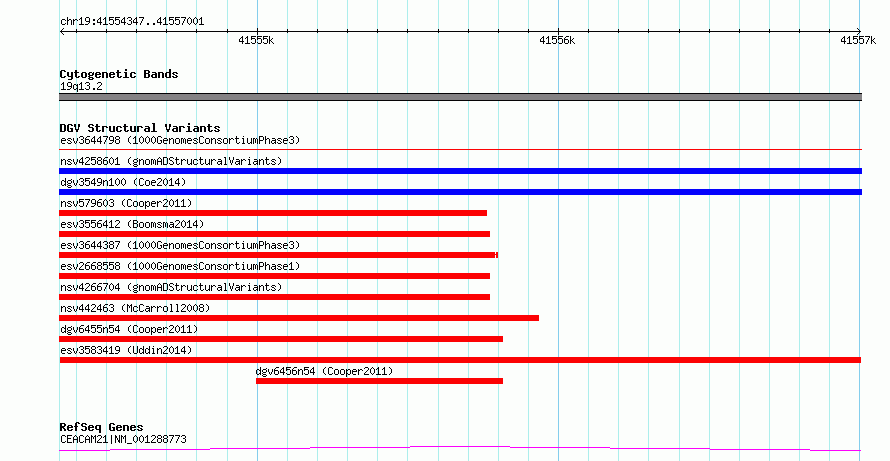Image resolution: width=890 pixels, height=461 pixels.
Task: Open esv2668558 1000GenomesConsortiumPhase1 label
Action: click(180, 266)
